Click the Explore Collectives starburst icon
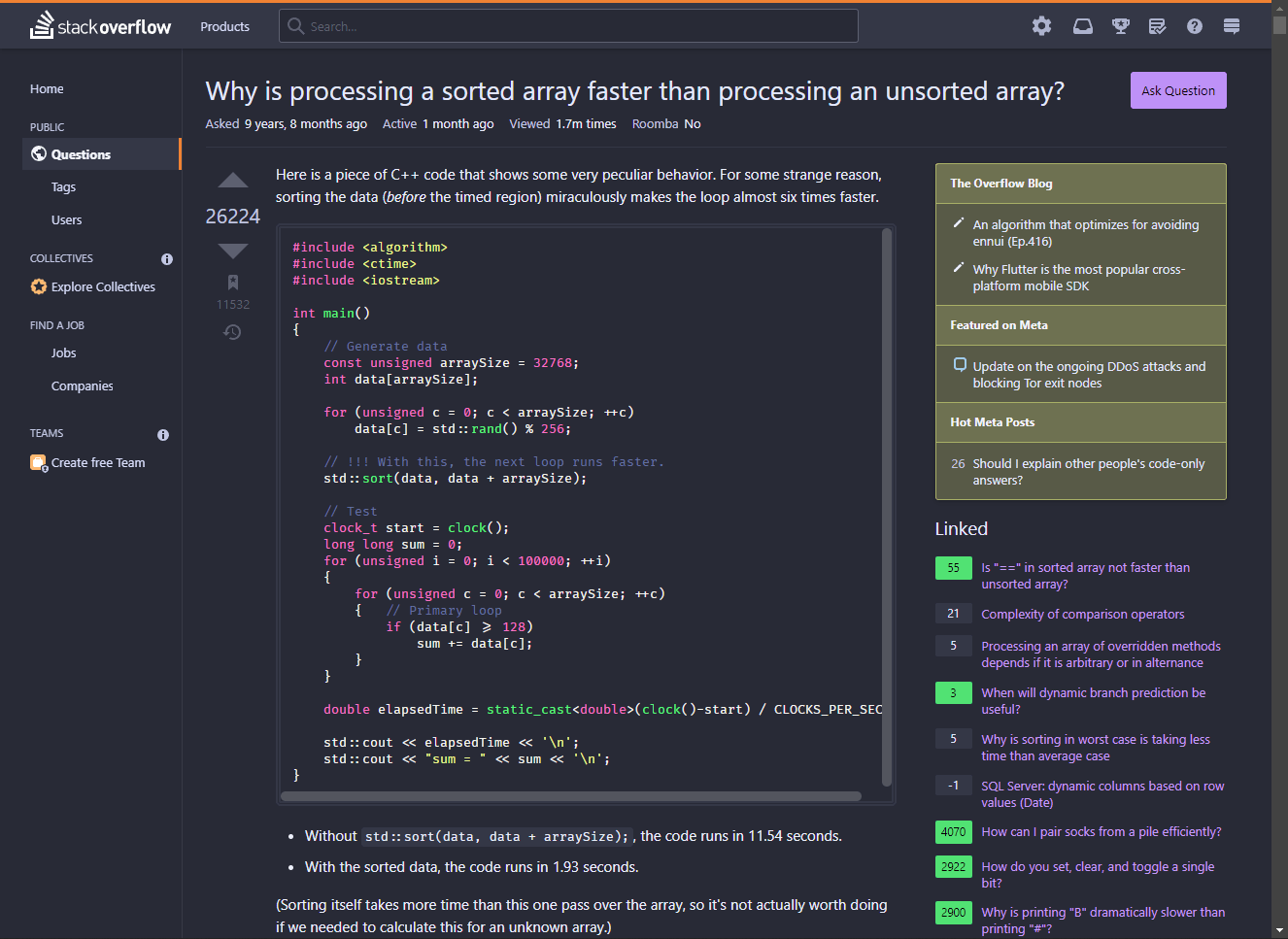Image resolution: width=1288 pixels, height=939 pixels. [x=39, y=286]
